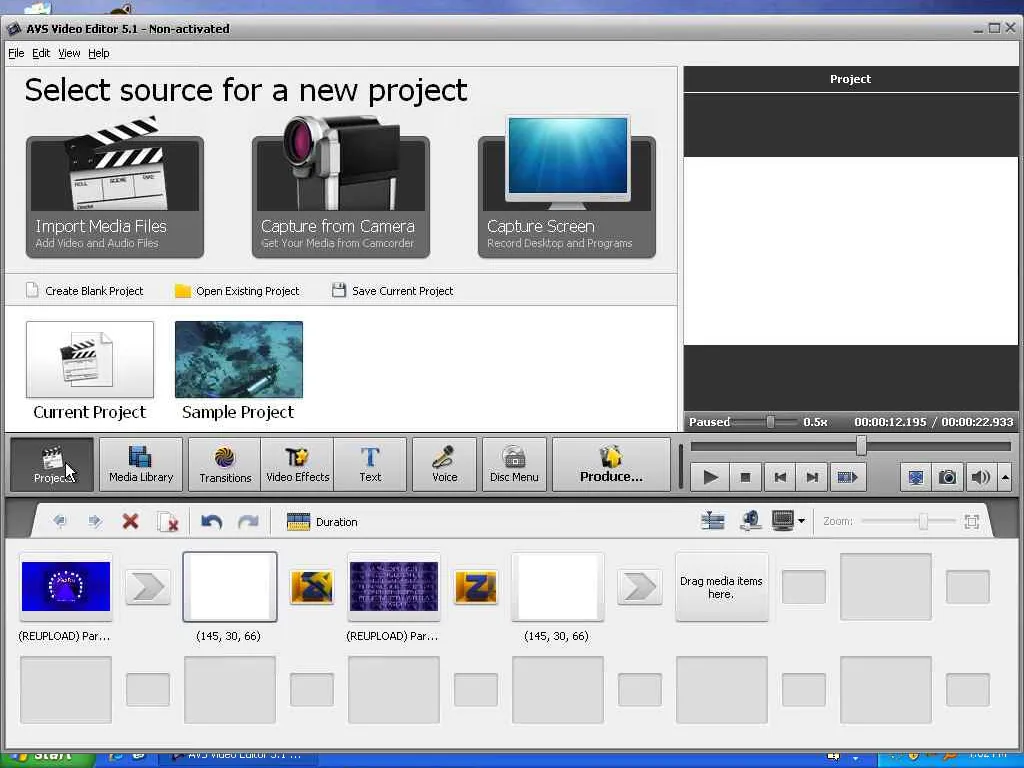This screenshot has width=1024, height=768.
Task: Go to previous frame in the preview
Action: (780, 477)
